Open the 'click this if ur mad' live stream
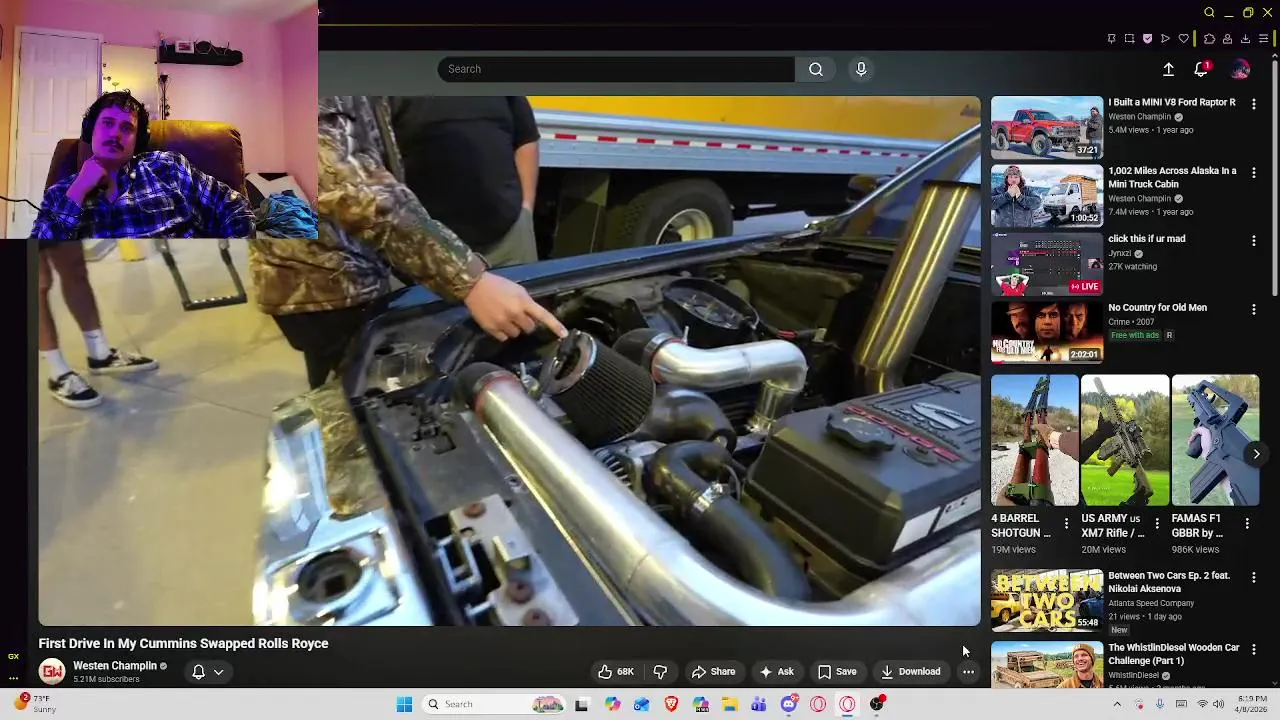This screenshot has width=1280, height=720. [1046, 264]
